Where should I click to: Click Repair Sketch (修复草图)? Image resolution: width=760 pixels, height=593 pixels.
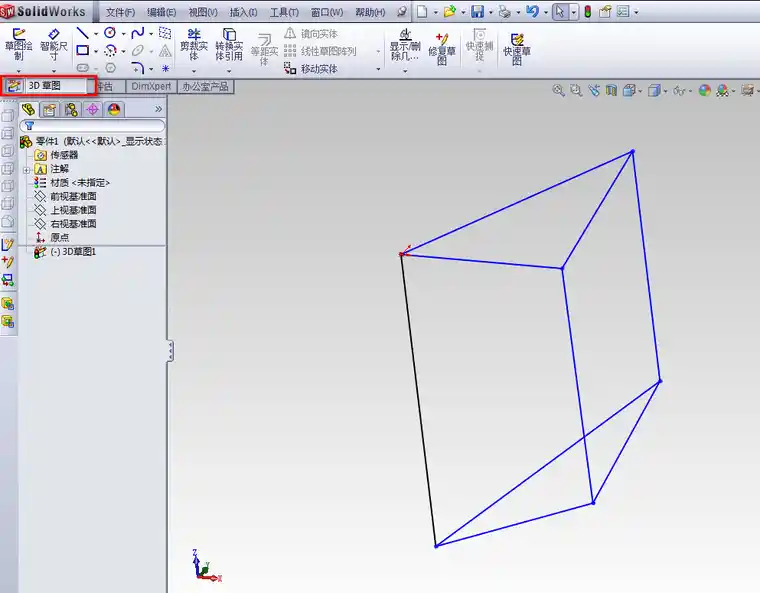442,48
